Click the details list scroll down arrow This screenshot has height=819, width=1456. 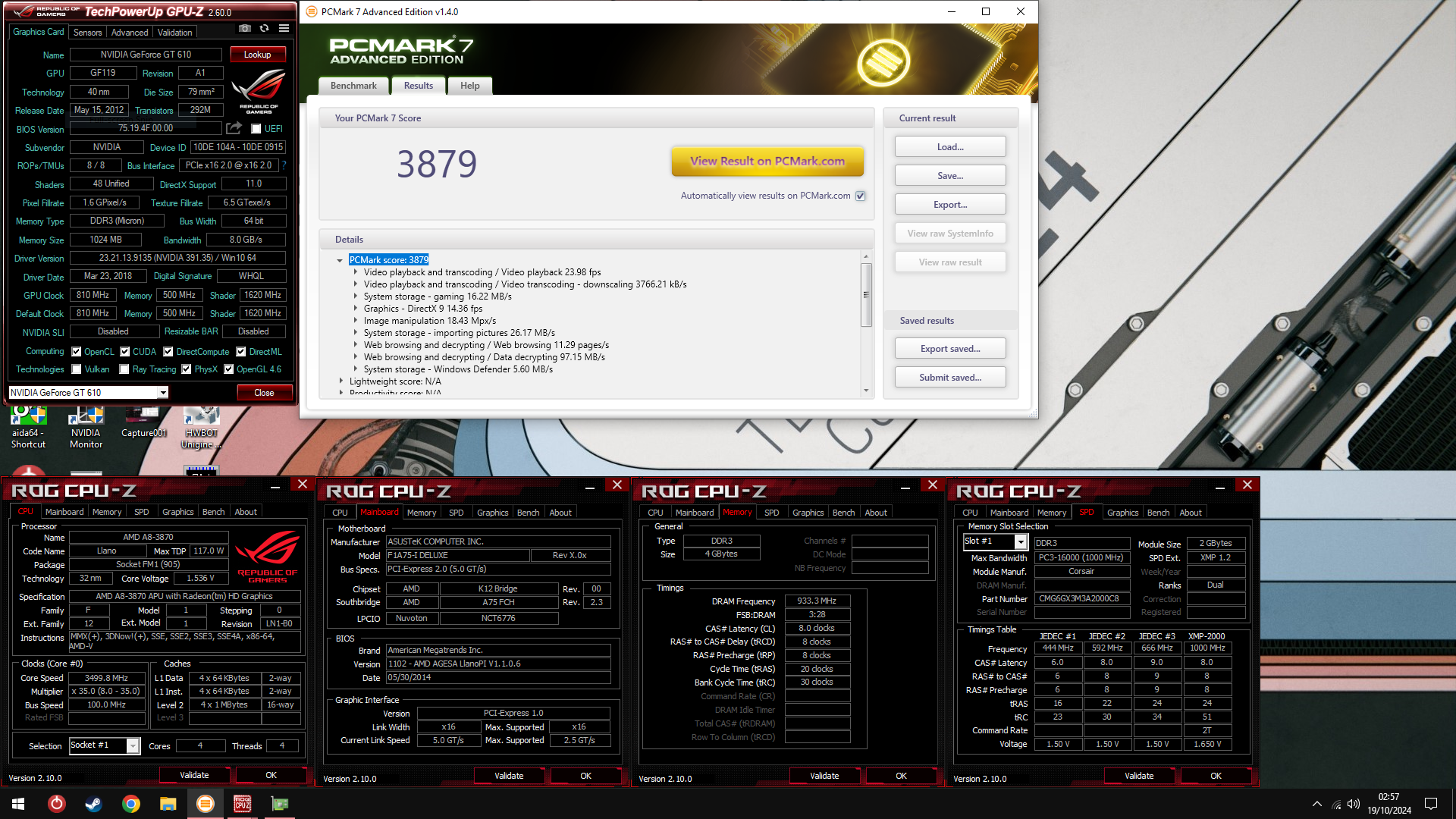[866, 391]
